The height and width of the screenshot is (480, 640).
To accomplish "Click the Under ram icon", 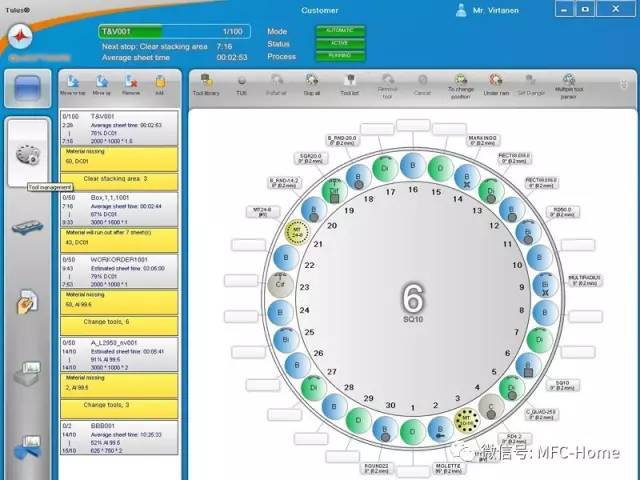I will pos(495,83).
